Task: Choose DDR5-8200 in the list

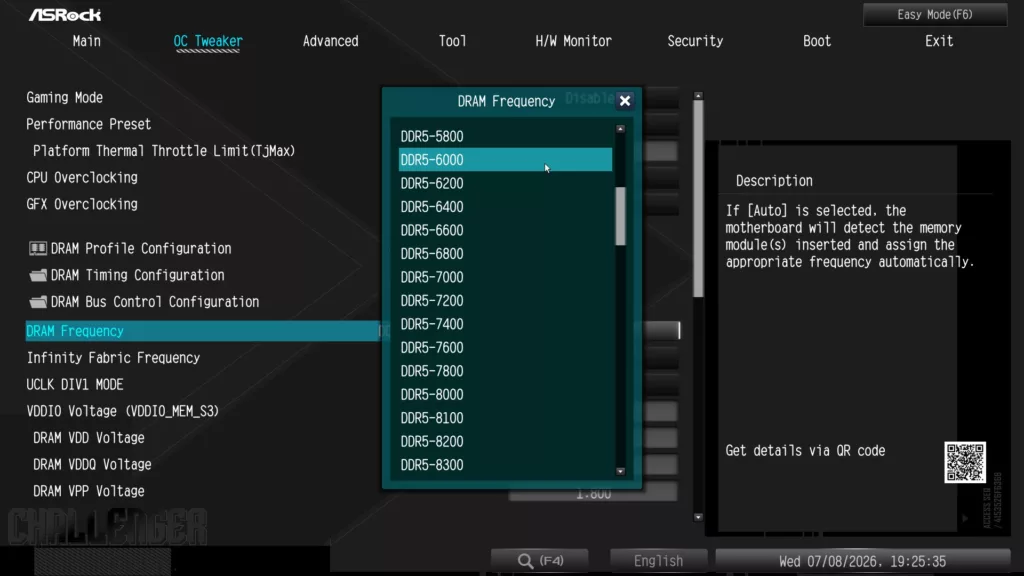Action: (x=505, y=441)
